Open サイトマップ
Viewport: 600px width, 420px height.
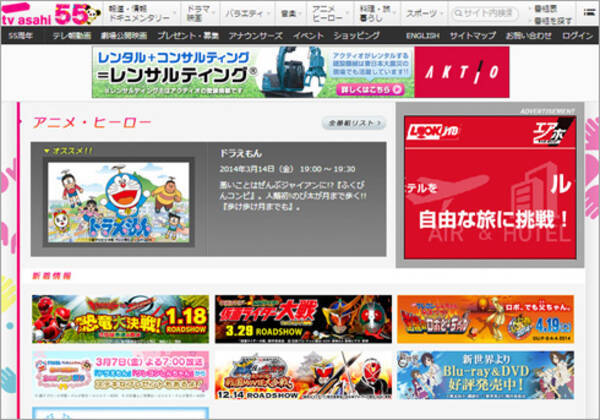click(473, 36)
